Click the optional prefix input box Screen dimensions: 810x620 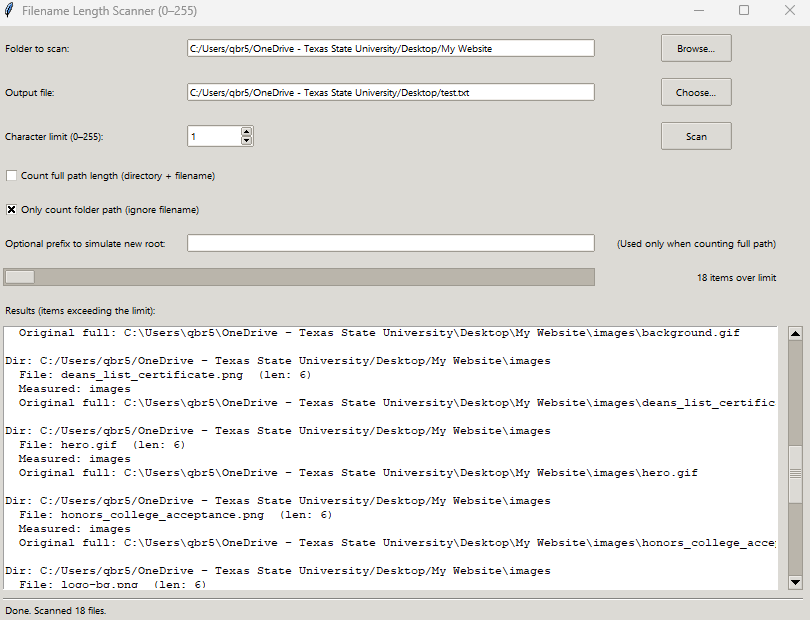tap(390, 242)
